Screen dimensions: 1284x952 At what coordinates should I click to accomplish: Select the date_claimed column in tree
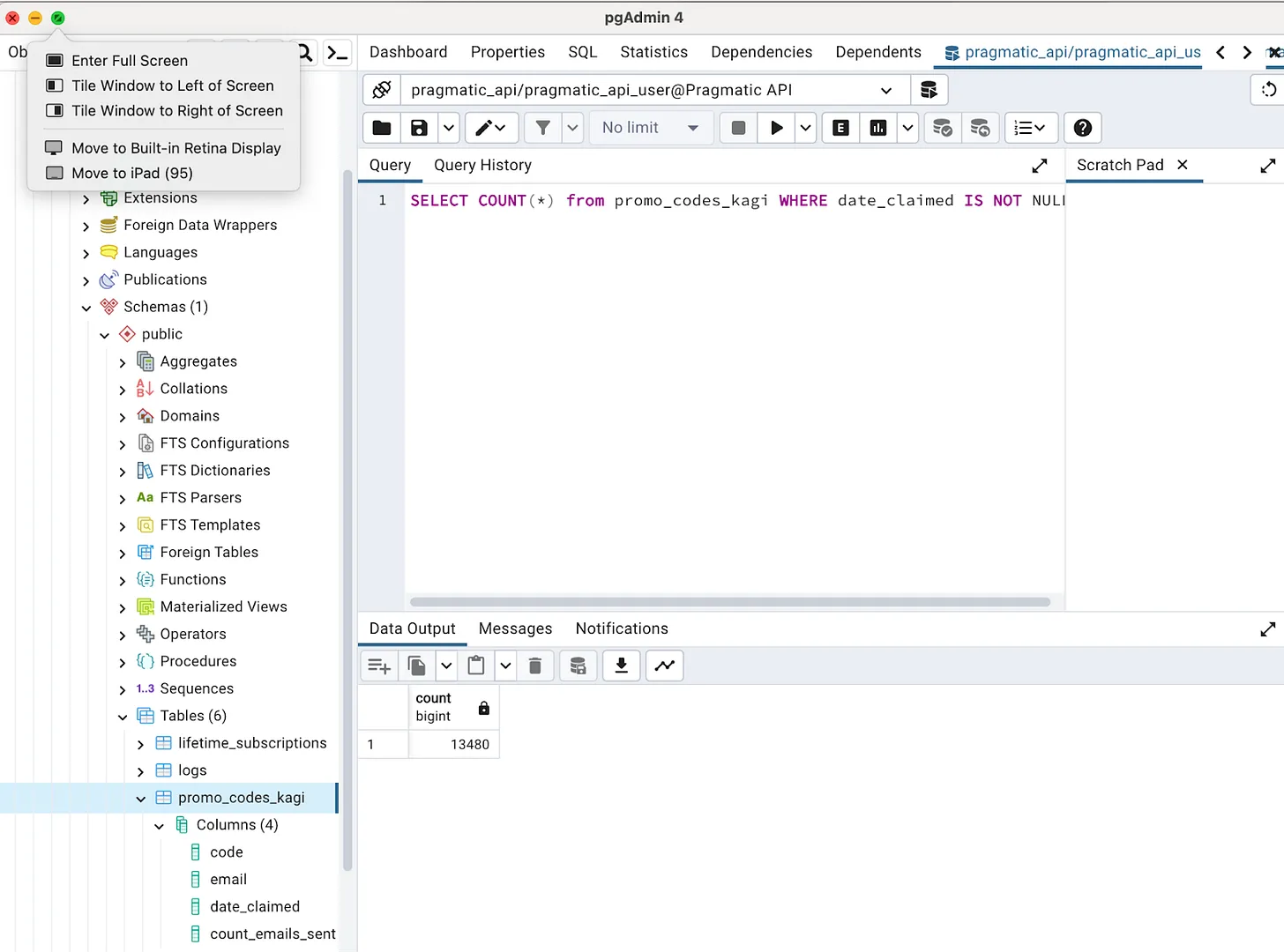point(254,906)
